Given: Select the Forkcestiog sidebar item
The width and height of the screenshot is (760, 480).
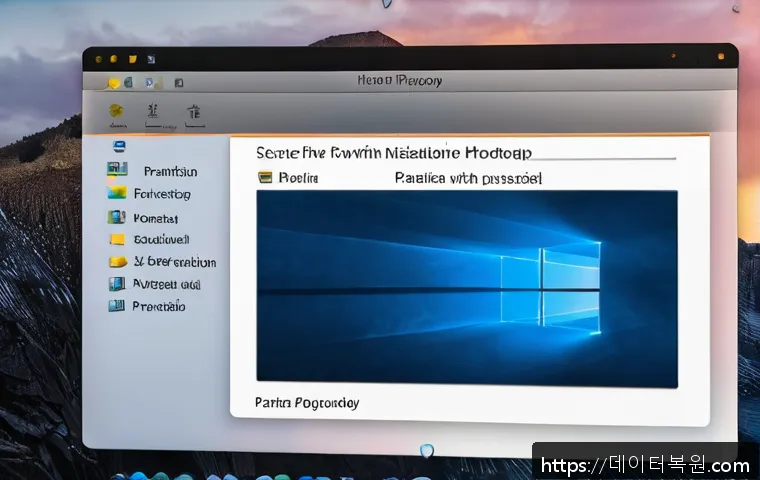Looking at the screenshot, I should pos(161,194).
